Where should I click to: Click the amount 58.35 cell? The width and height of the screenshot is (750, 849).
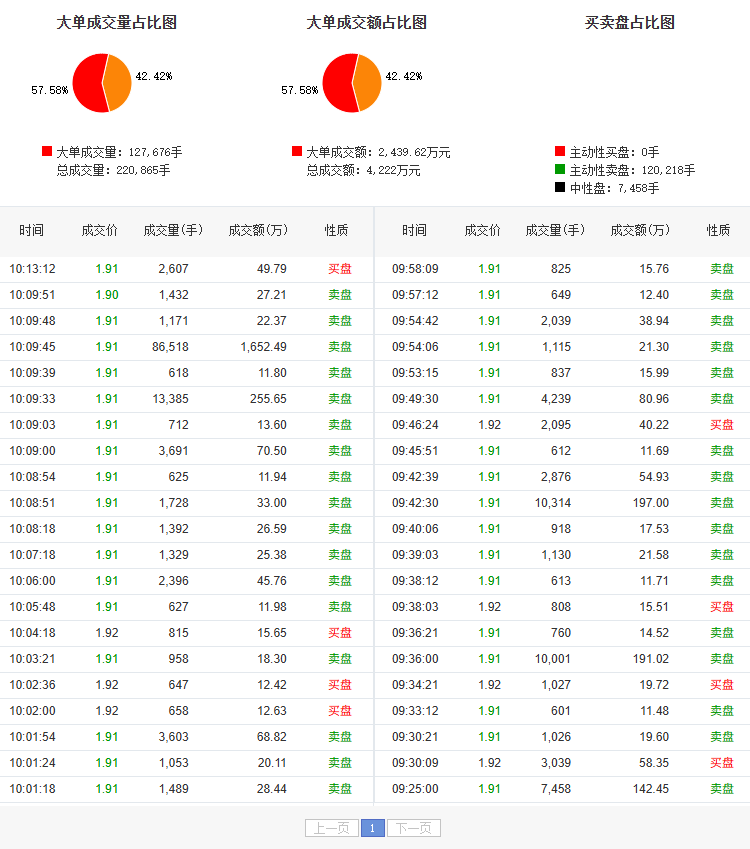tap(654, 763)
